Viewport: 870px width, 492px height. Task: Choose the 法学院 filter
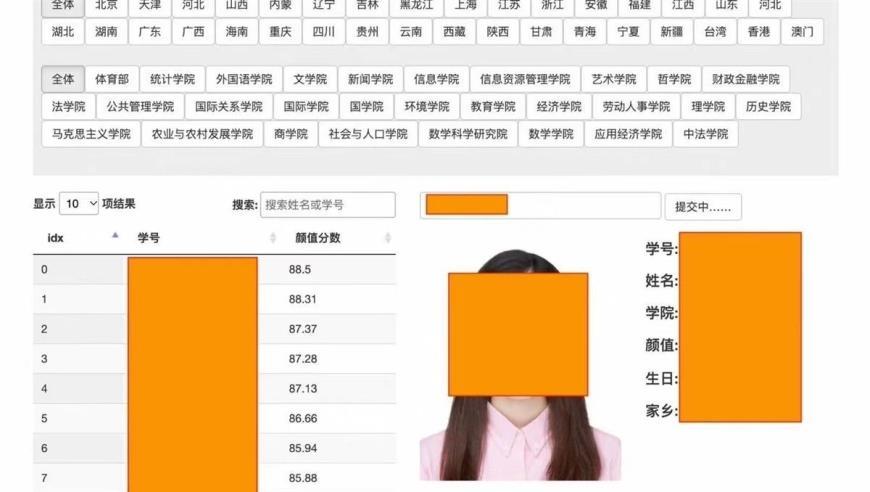(x=68, y=106)
